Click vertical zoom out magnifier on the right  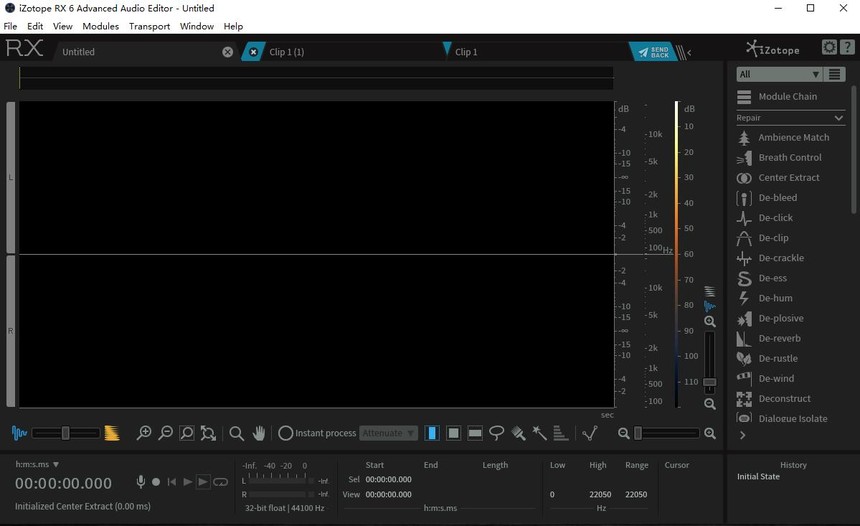coord(710,404)
